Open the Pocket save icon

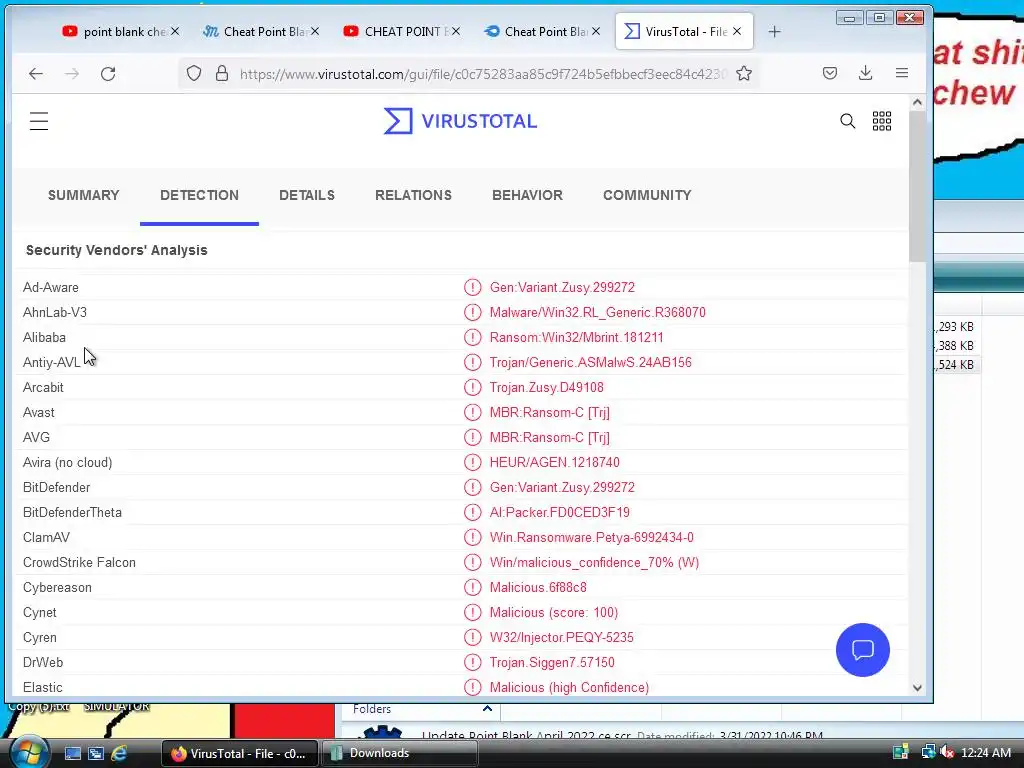pos(829,73)
